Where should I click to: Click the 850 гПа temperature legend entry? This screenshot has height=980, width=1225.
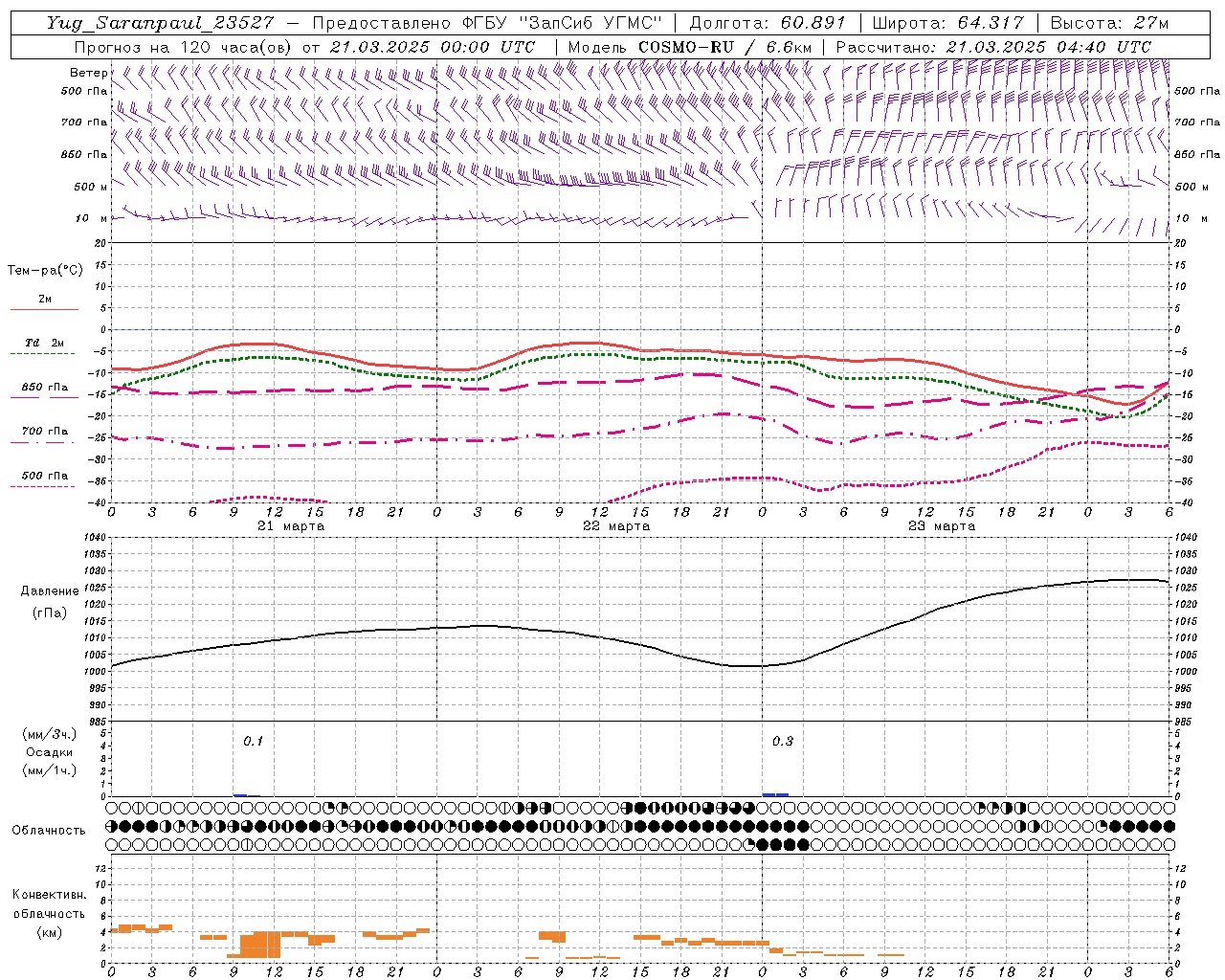pyautogui.click(x=44, y=388)
